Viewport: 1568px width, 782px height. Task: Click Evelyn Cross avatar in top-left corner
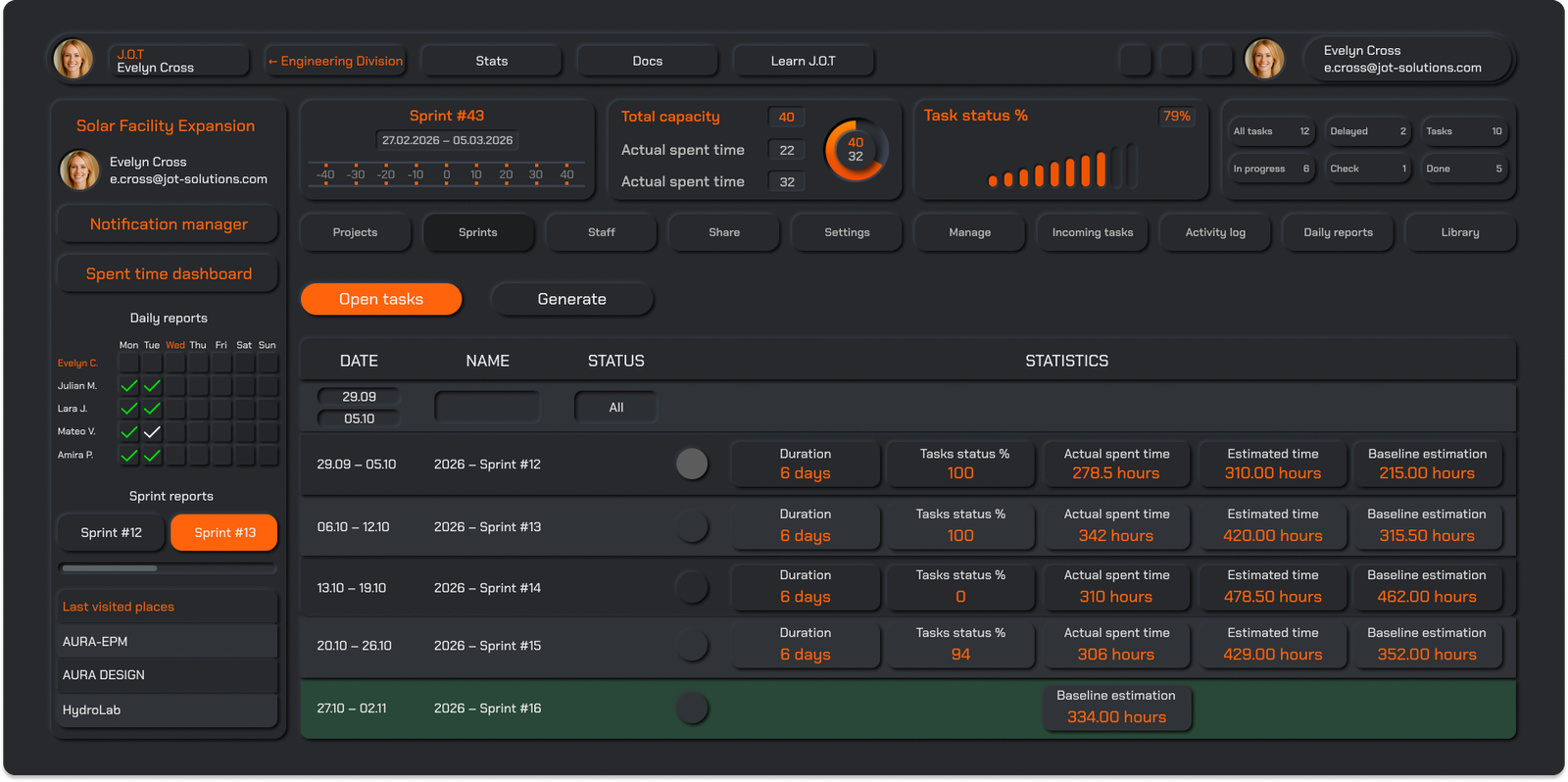(x=73, y=60)
